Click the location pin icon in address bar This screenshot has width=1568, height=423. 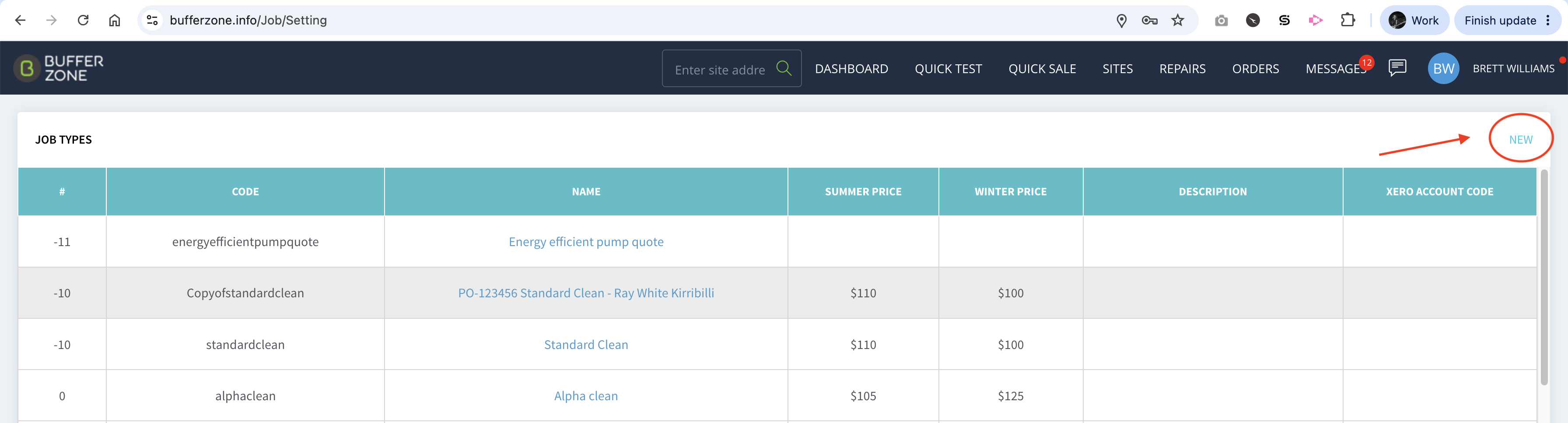1121,21
